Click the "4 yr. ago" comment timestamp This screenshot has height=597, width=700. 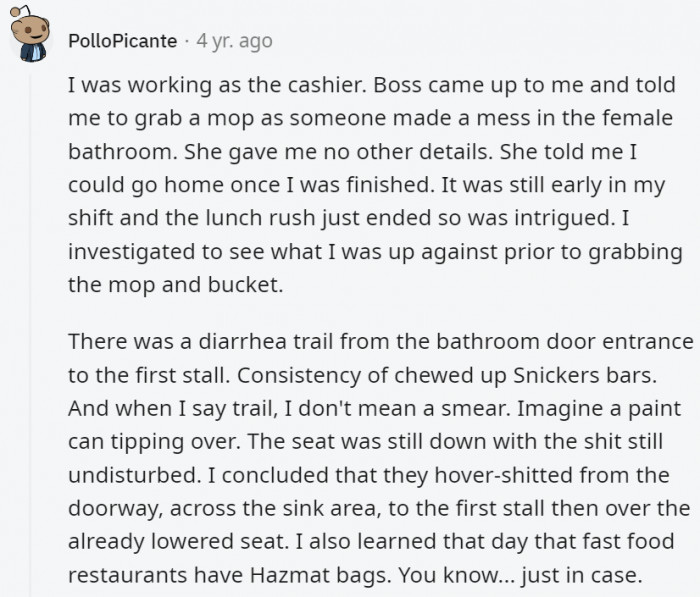click(234, 41)
